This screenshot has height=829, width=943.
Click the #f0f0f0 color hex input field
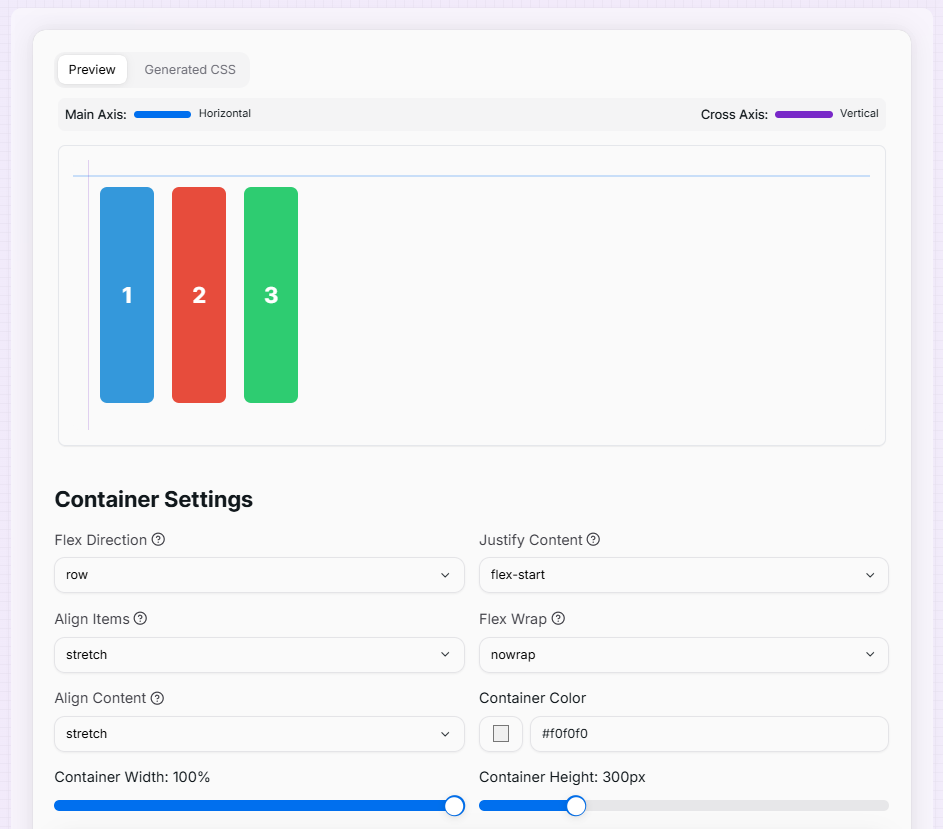tap(708, 734)
